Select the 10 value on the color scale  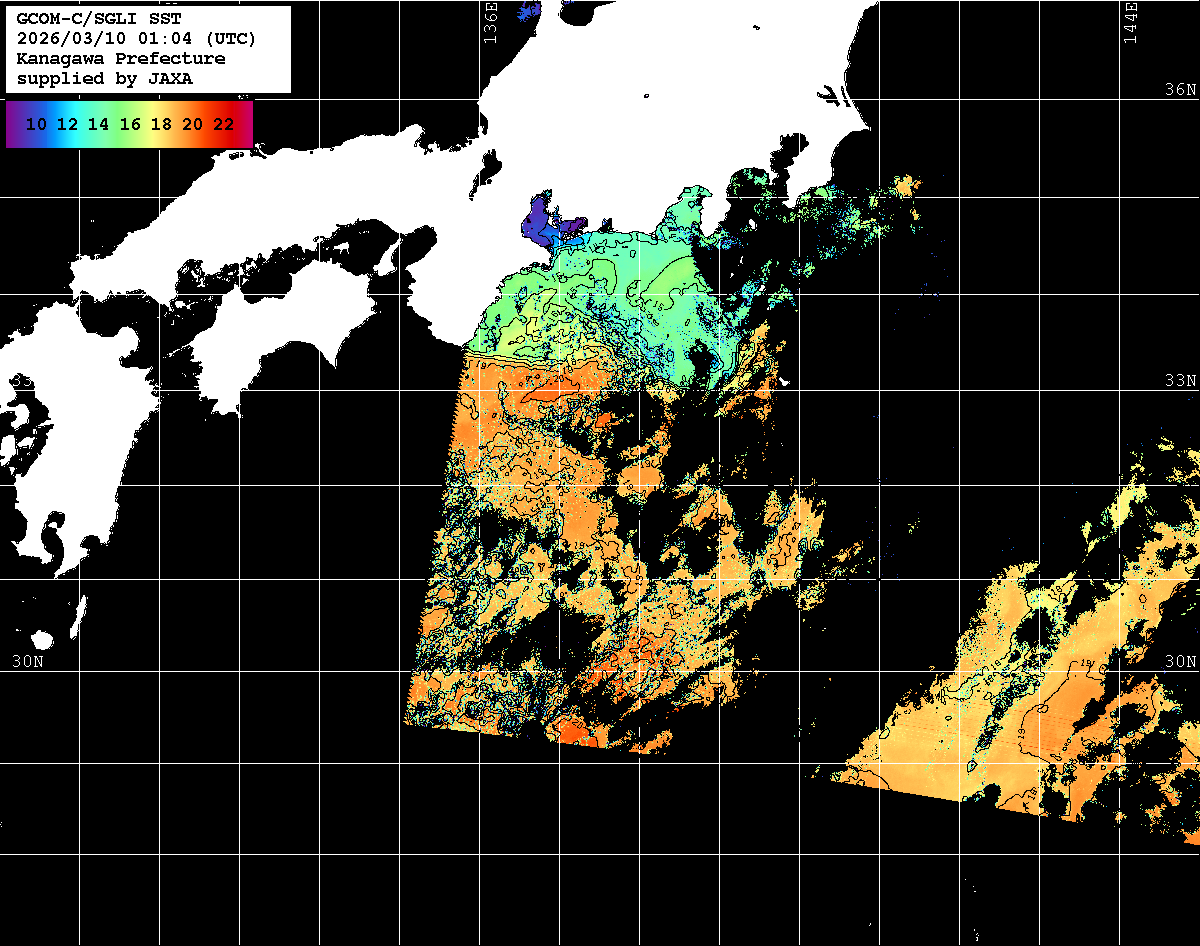click(36, 124)
